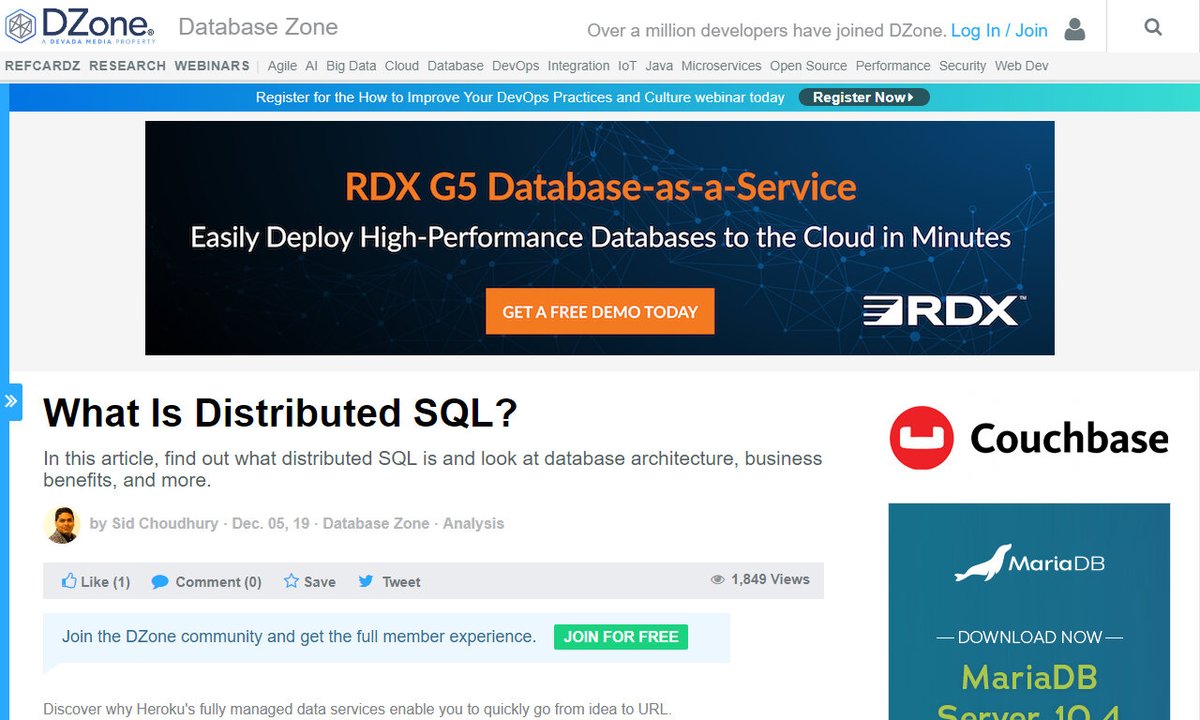The image size is (1200, 720).
Task: Open the user profile silhouette icon
Action: coord(1075,29)
